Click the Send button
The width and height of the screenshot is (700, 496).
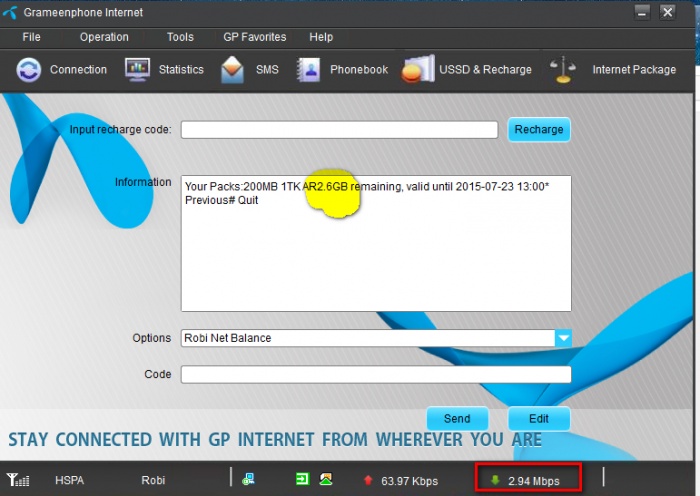tap(457, 418)
